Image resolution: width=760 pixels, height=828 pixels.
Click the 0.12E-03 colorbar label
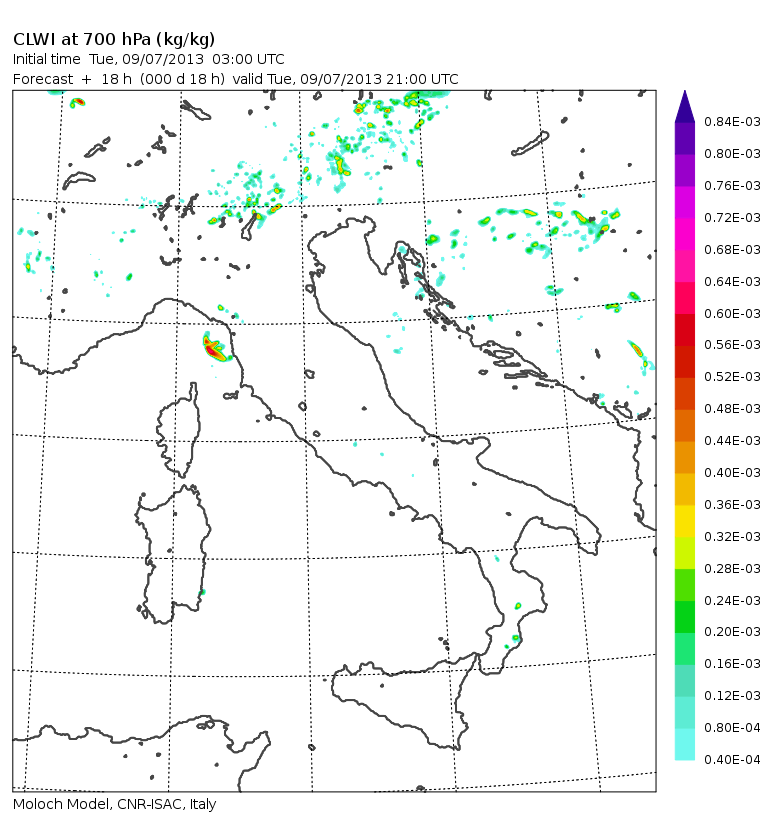pyautogui.click(x=732, y=695)
